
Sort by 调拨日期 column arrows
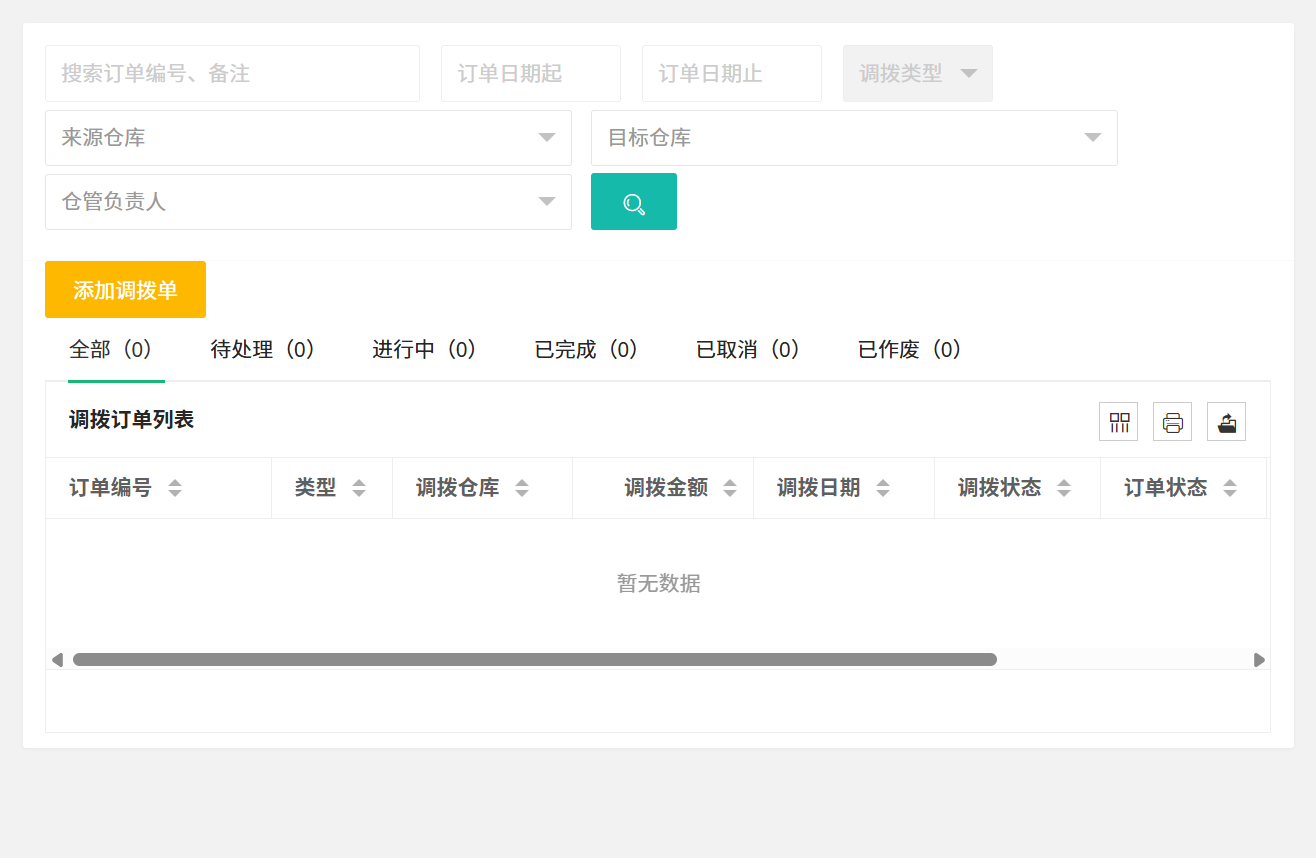[x=883, y=488]
